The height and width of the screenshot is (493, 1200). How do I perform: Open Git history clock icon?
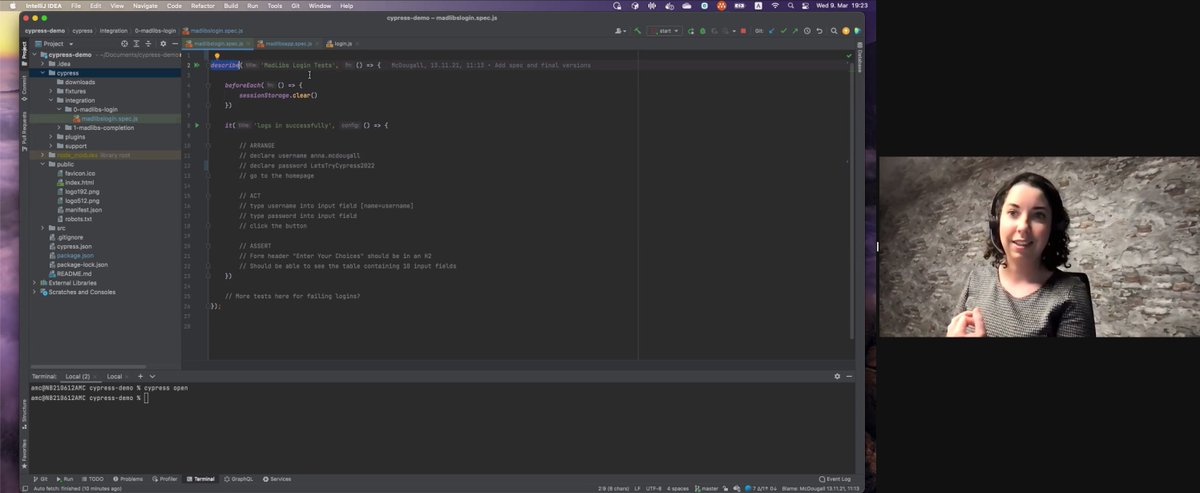pyautogui.click(x=807, y=31)
